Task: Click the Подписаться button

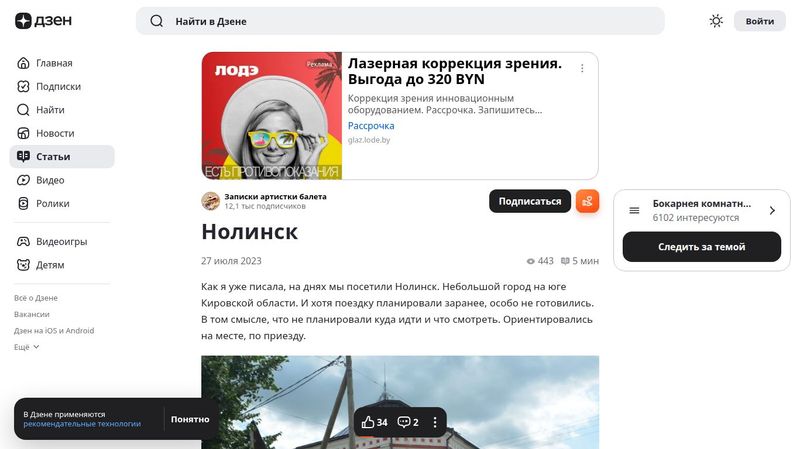Action: pyautogui.click(x=530, y=201)
